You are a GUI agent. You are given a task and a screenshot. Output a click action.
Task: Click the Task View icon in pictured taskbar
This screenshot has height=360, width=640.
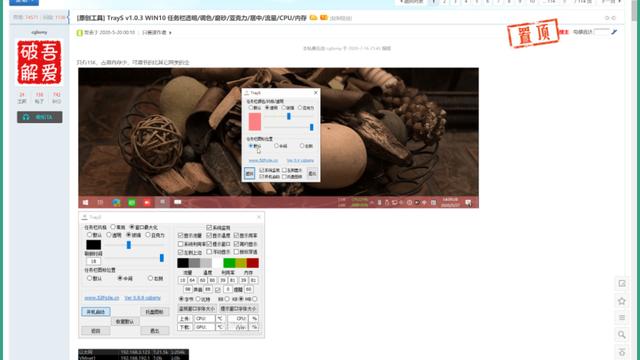(x=100, y=202)
